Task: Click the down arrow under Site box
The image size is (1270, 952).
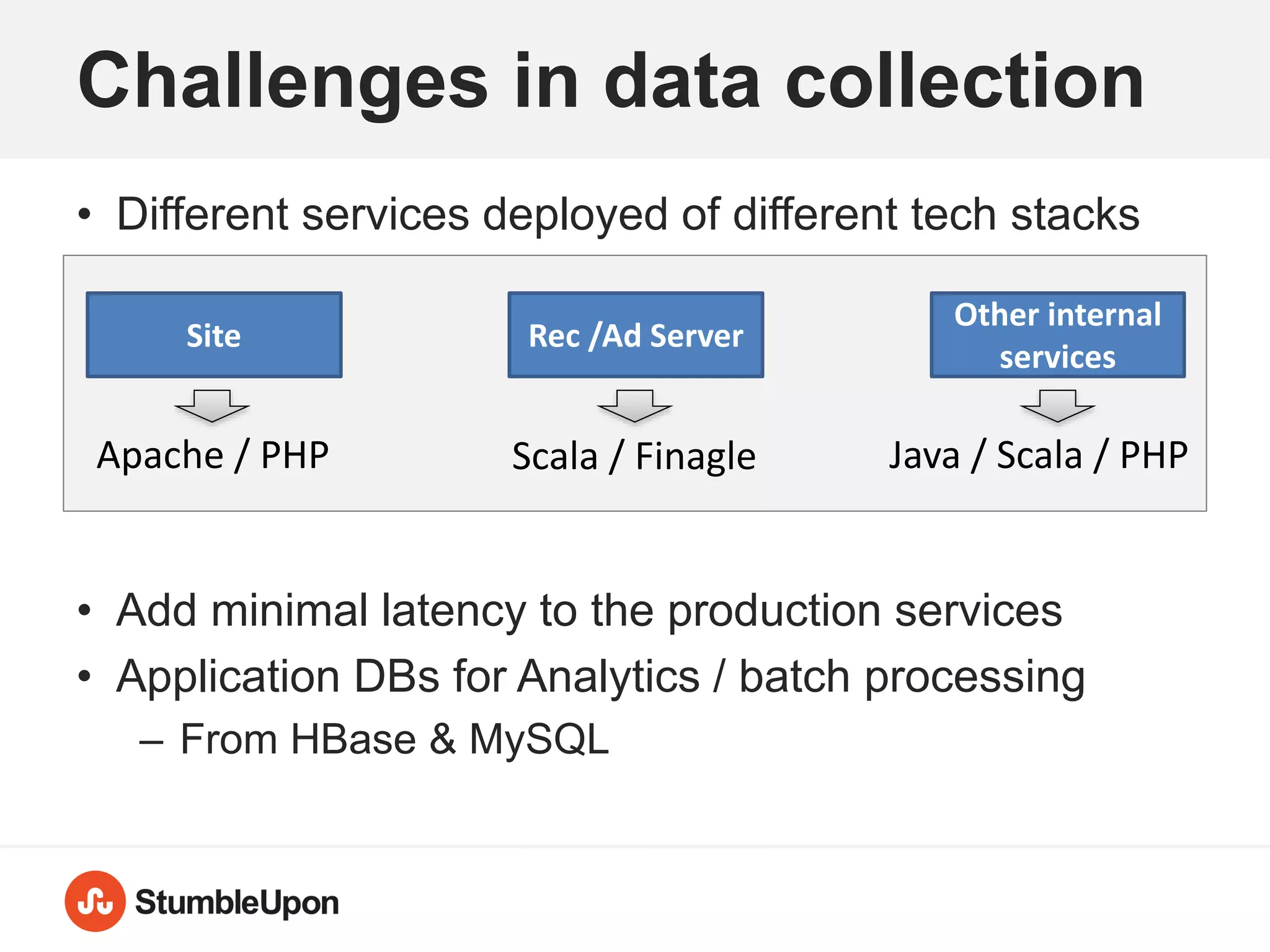Action: click(x=212, y=407)
